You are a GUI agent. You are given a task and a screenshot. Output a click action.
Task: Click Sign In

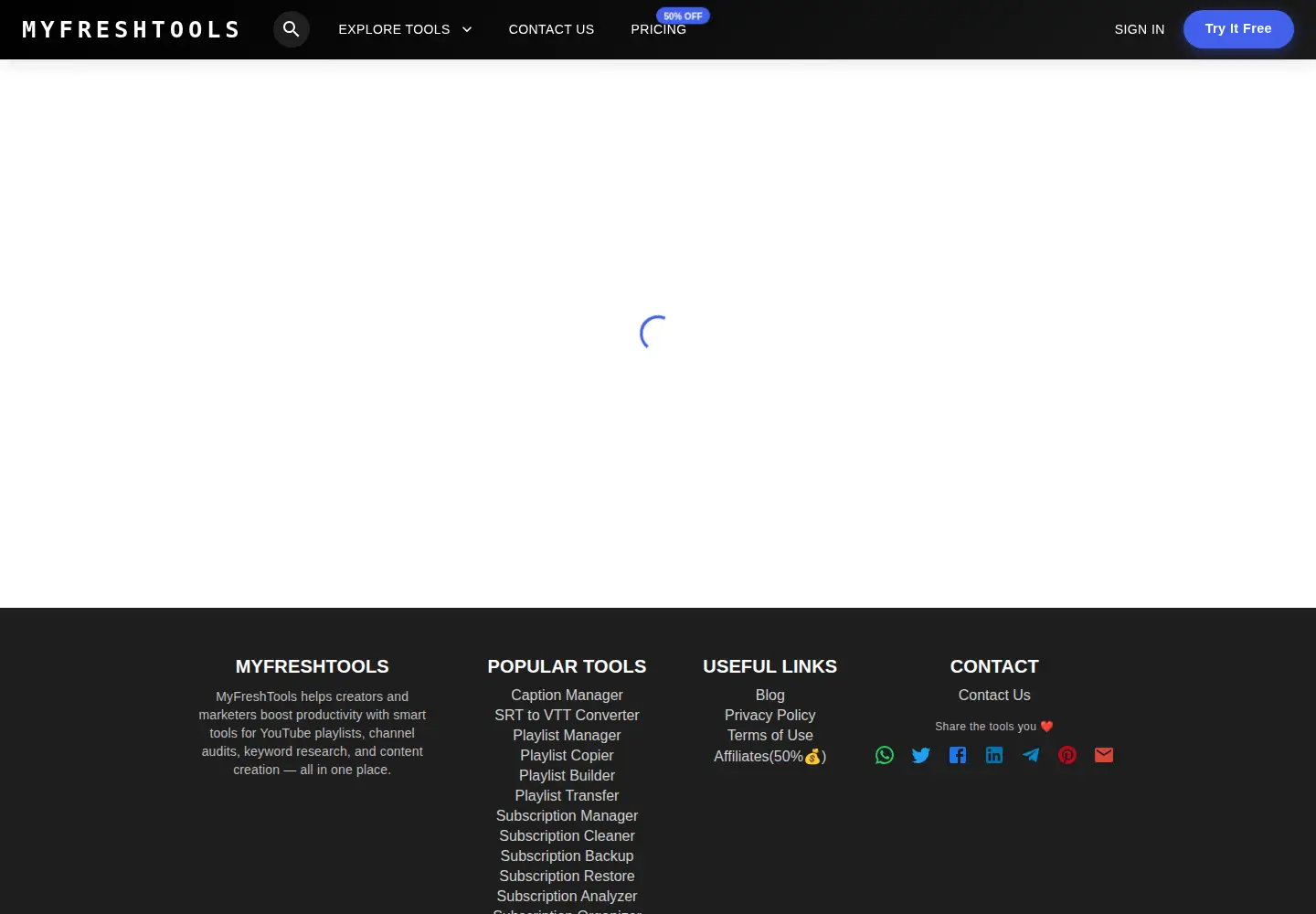[x=1140, y=29]
